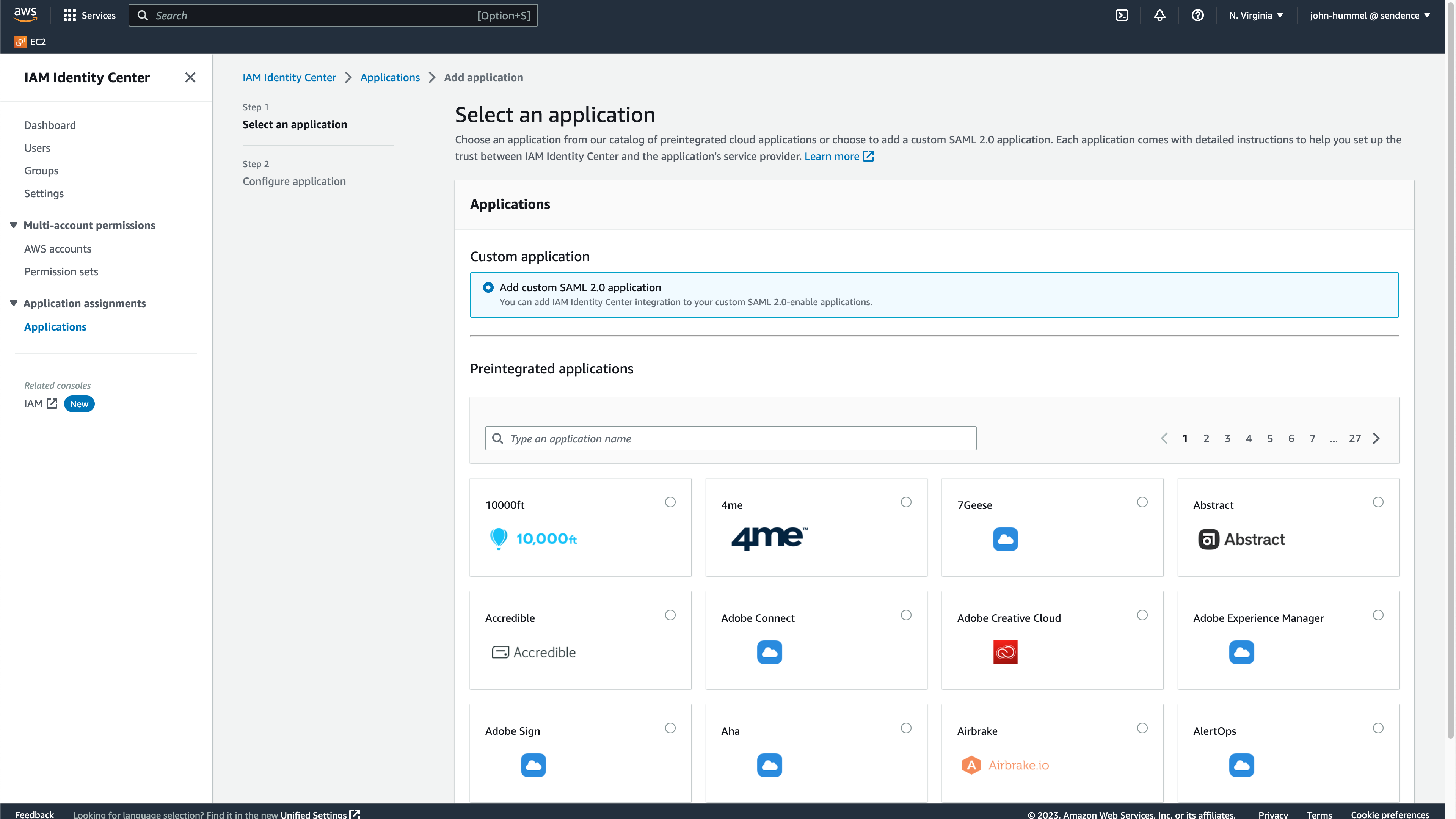The image size is (1456, 819).
Task: Open the Services menu grid
Action: pos(89,15)
